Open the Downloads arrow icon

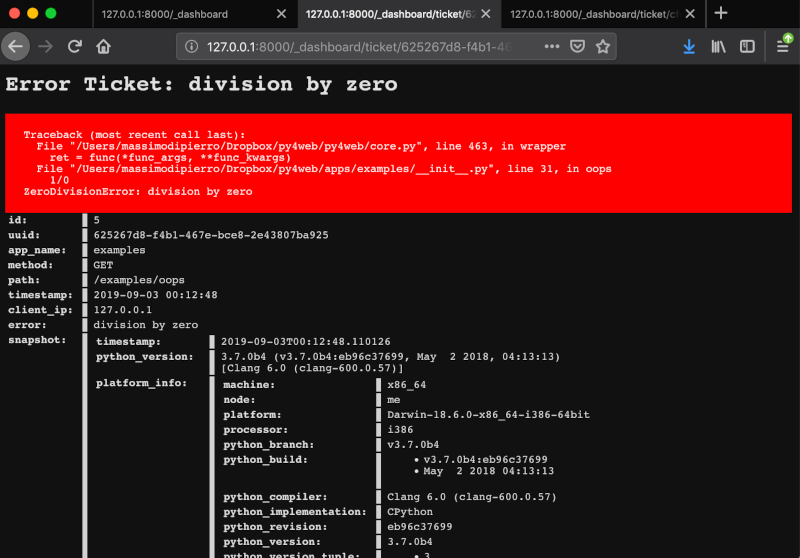[x=689, y=47]
